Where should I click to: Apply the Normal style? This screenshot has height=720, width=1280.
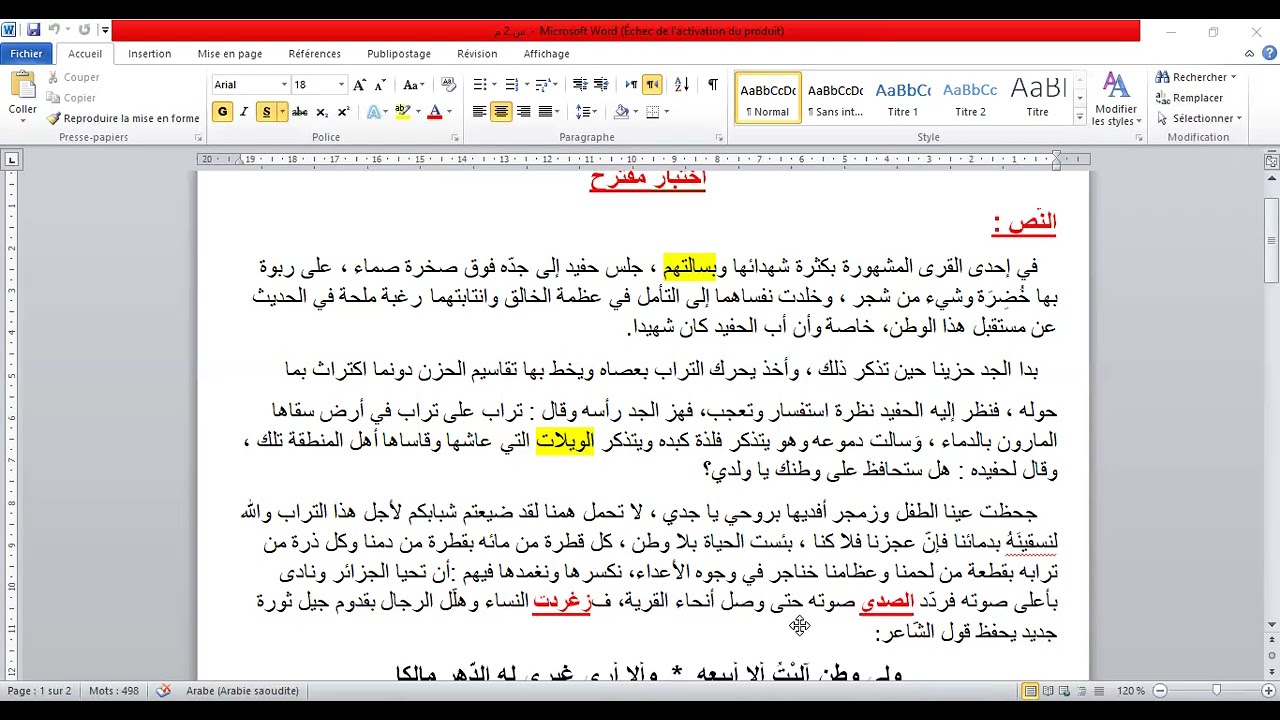click(x=767, y=98)
